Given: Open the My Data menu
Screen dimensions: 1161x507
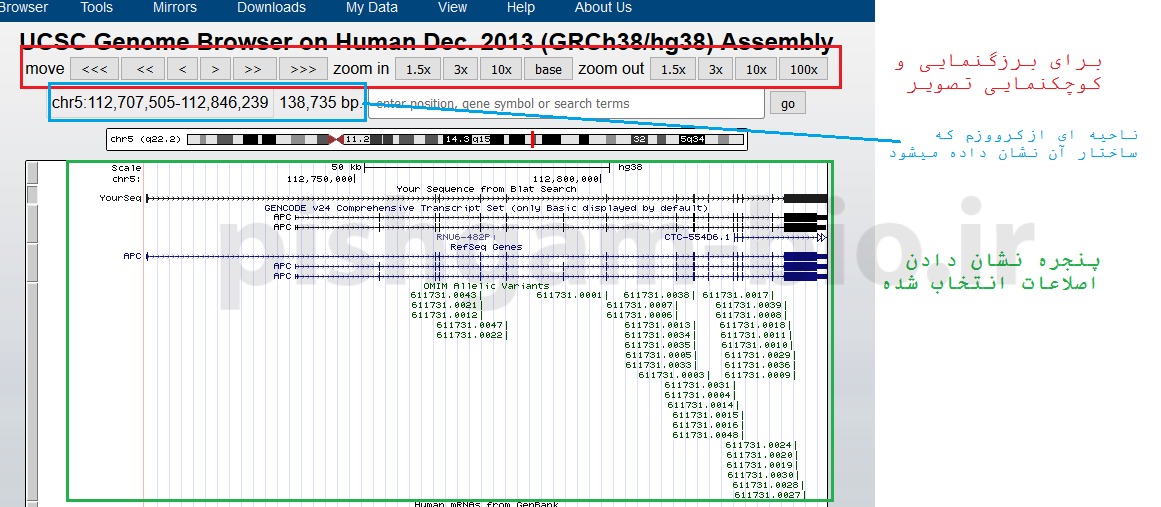Looking at the screenshot, I should [372, 8].
